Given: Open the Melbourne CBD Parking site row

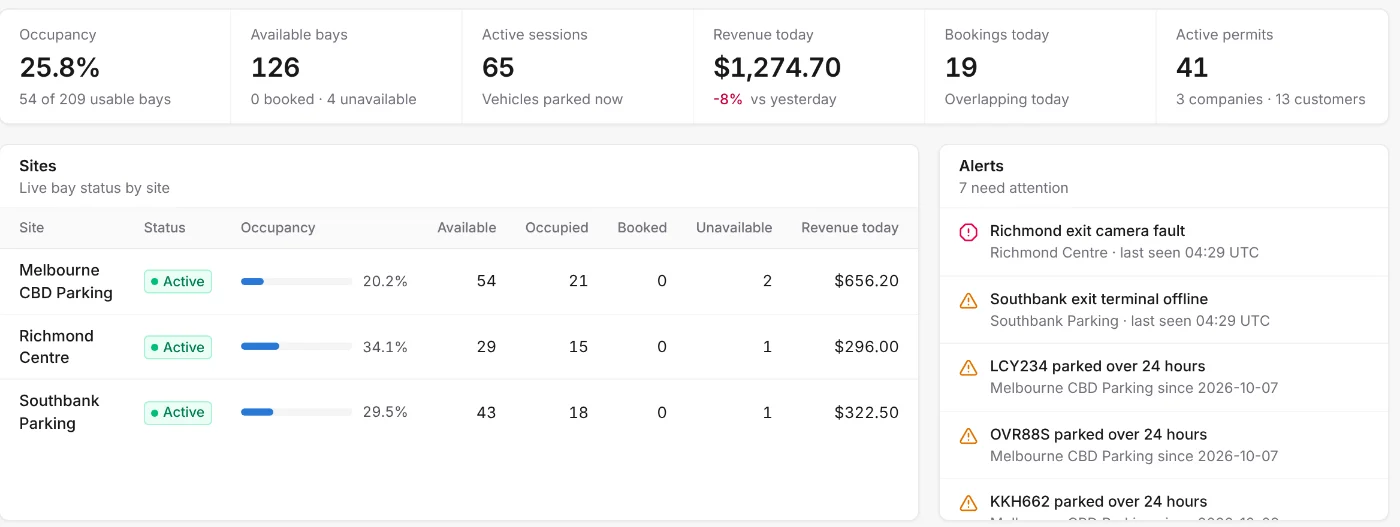Looking at the screenshot, I should (459, 281).
